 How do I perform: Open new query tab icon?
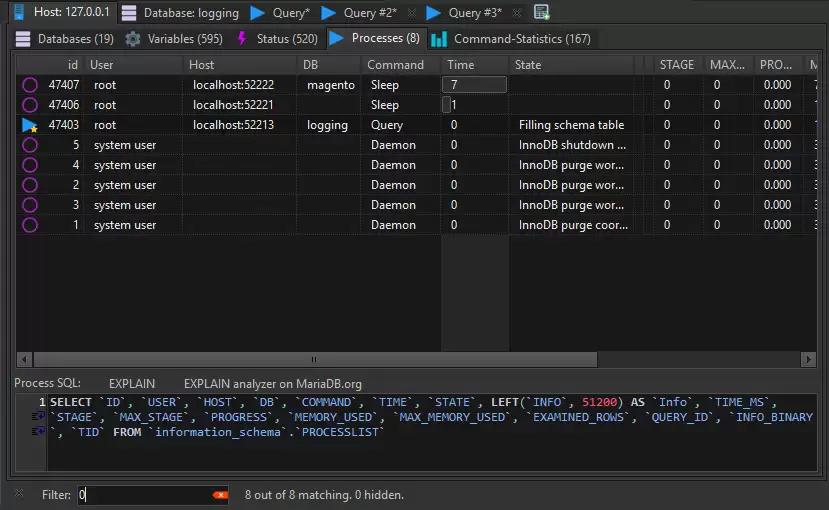pyautogui.click(x=542, y=13)
